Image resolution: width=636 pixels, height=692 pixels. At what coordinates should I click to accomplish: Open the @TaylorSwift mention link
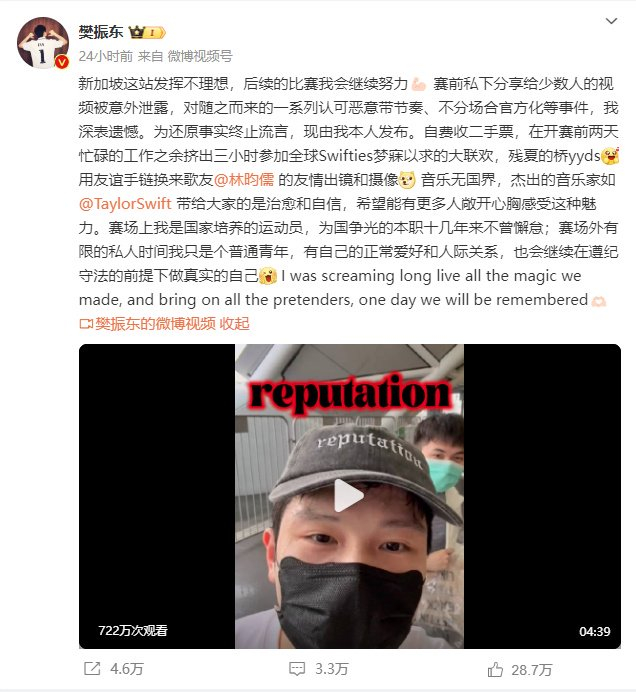pyautogui.click(x=125, y=203)
